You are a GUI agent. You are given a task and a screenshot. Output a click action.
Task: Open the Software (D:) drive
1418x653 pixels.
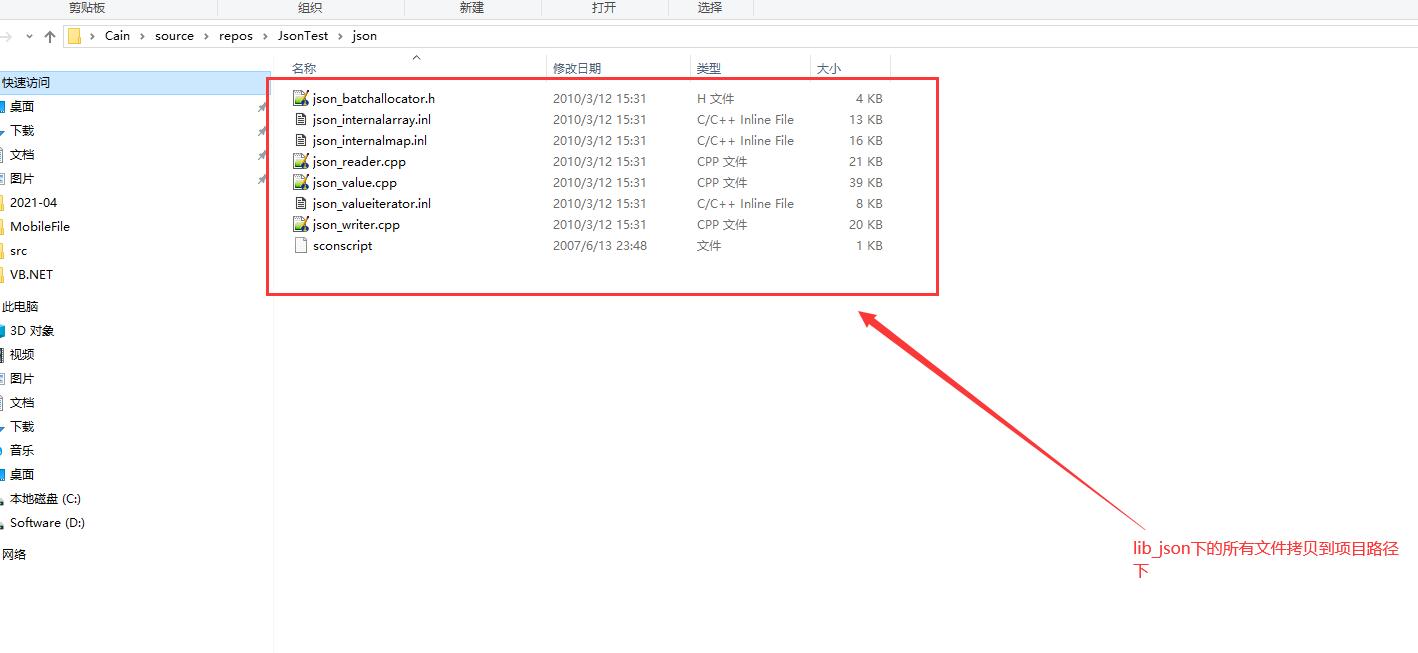(46, 522)
